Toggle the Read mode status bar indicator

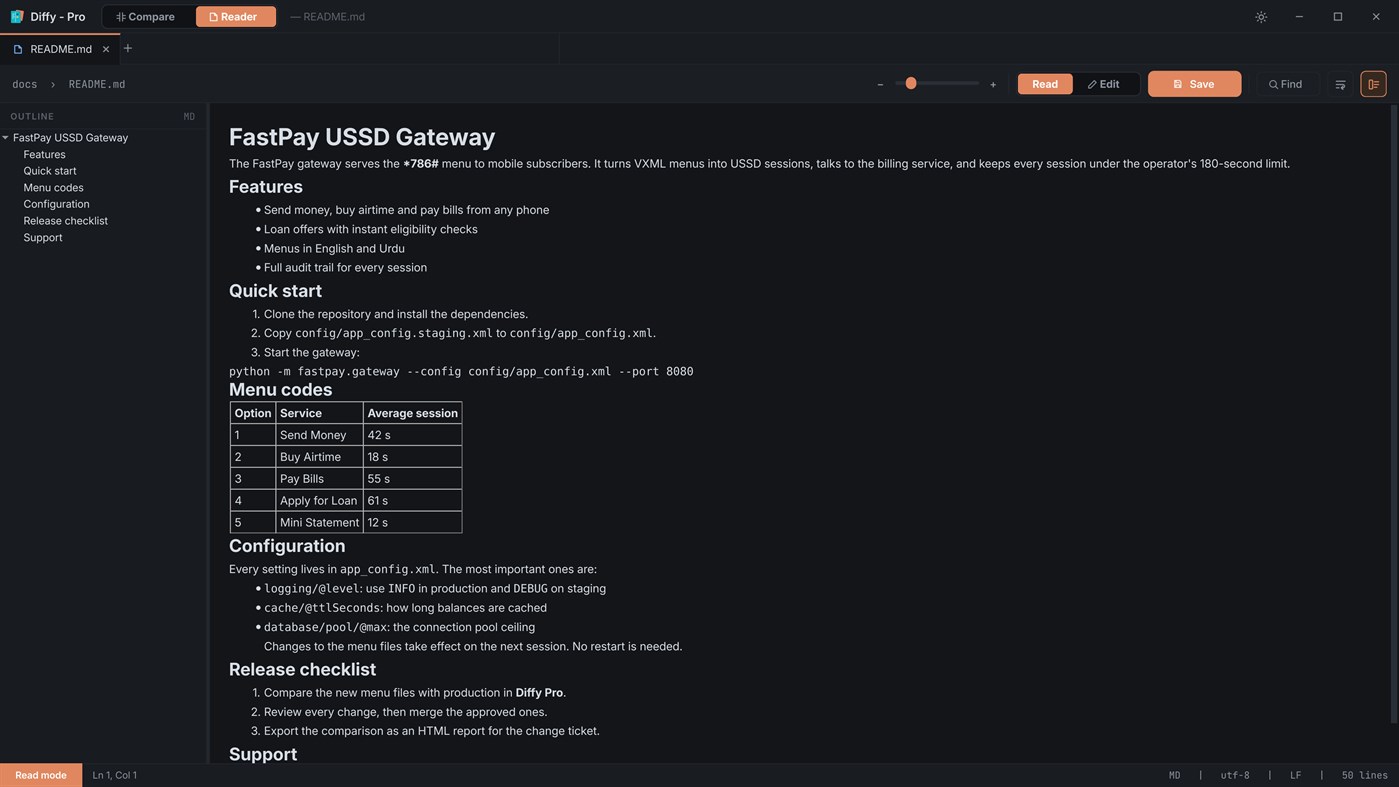click(x=41, y=775)
